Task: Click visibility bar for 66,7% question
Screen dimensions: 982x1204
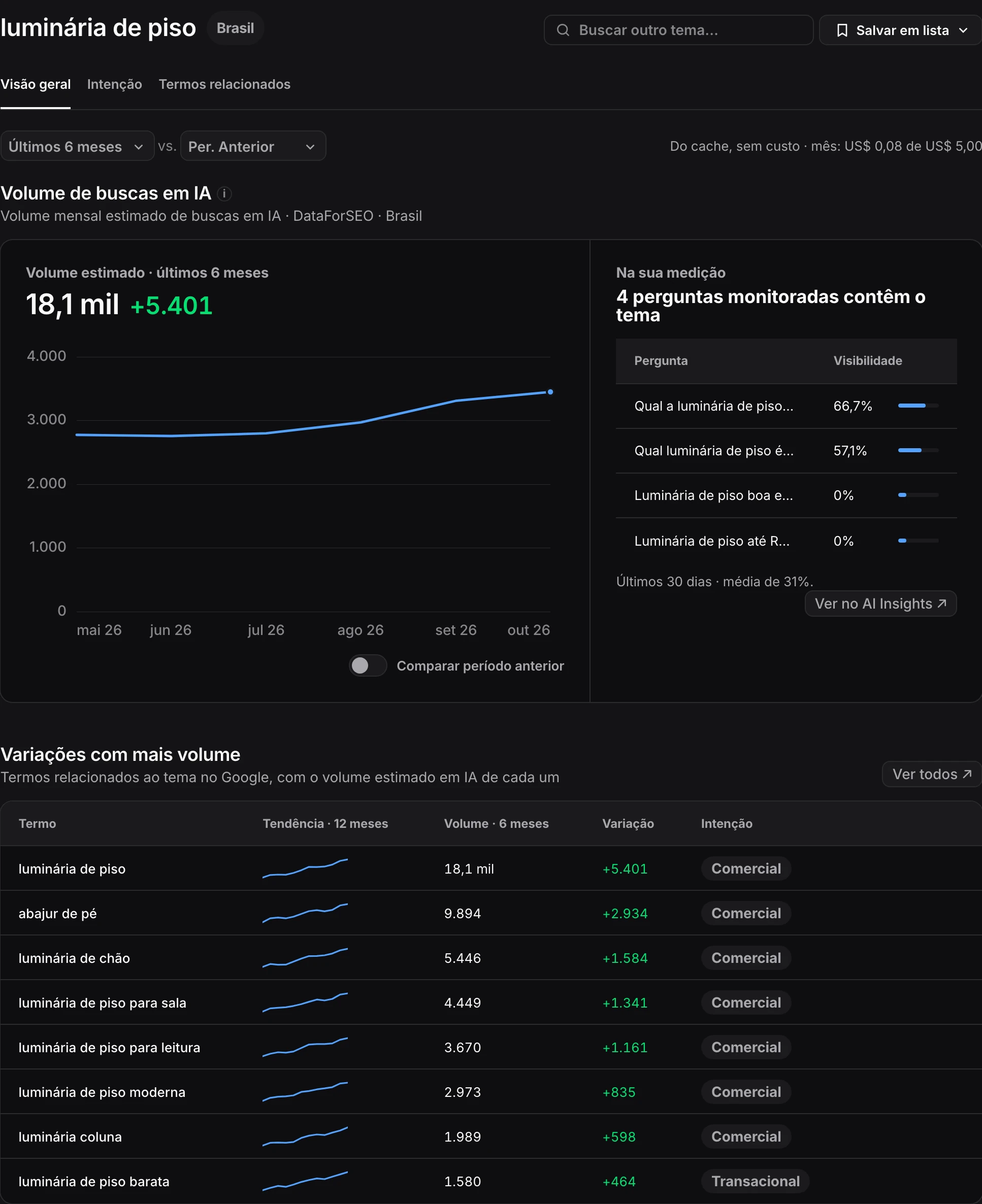Action: 918,406
